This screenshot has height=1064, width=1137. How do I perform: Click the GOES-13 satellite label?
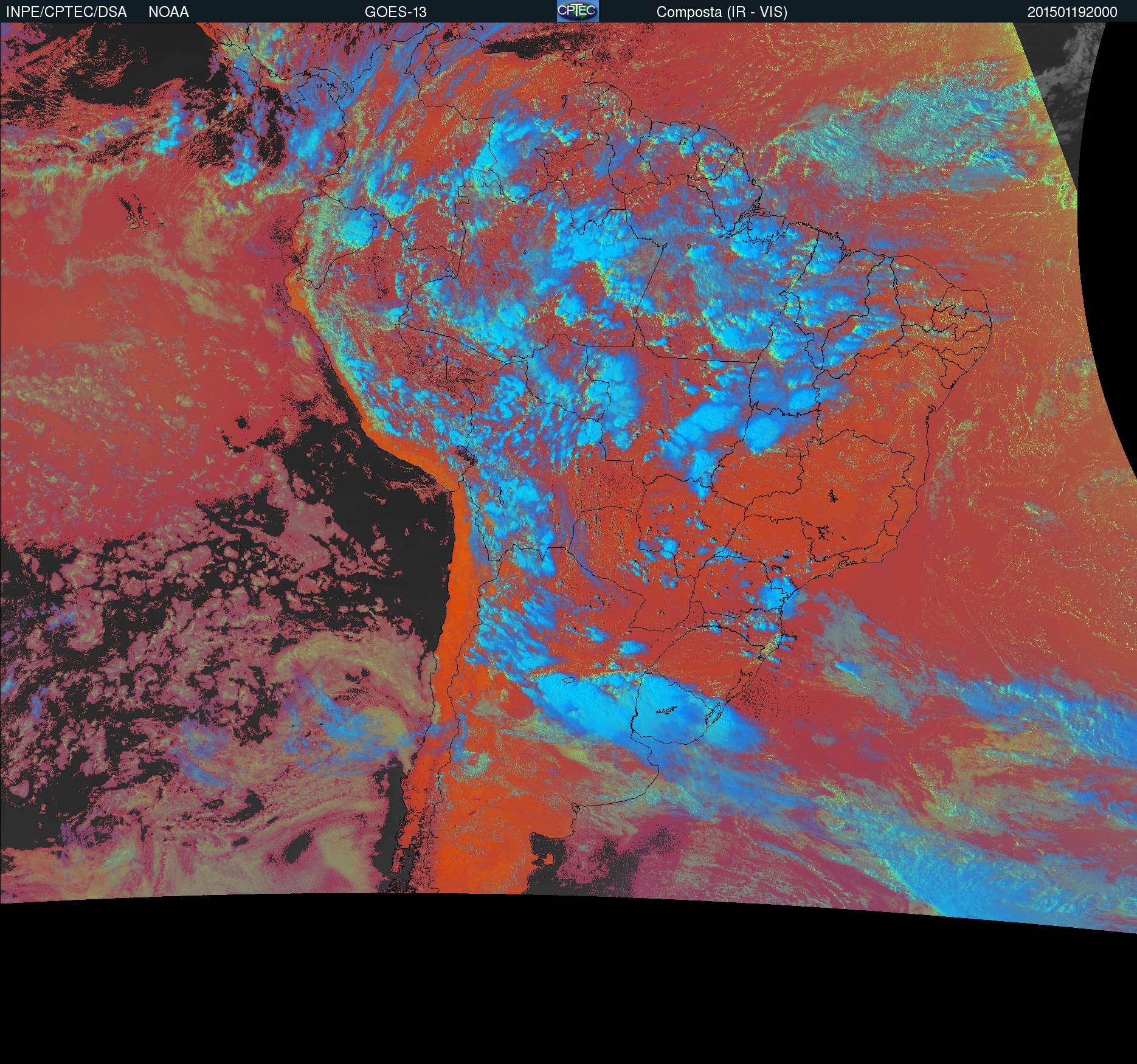[396, 12]
